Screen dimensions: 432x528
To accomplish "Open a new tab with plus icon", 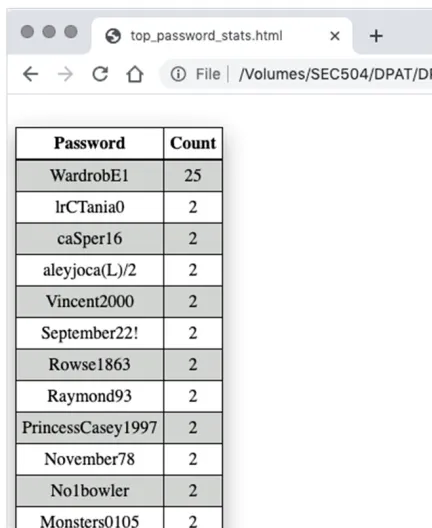I will 376,36.
